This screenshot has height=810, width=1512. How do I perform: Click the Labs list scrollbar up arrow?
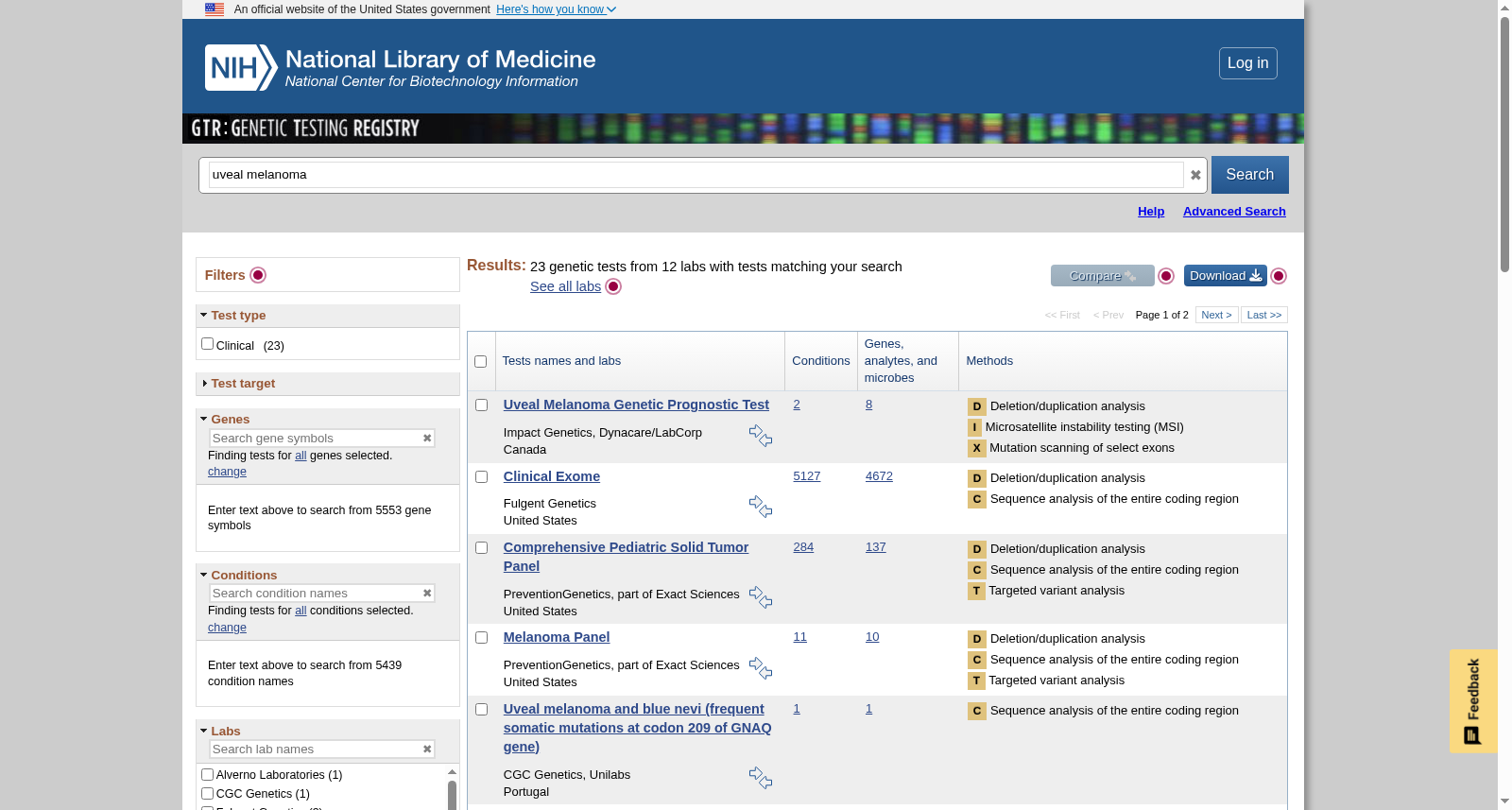tap(452, 772)
